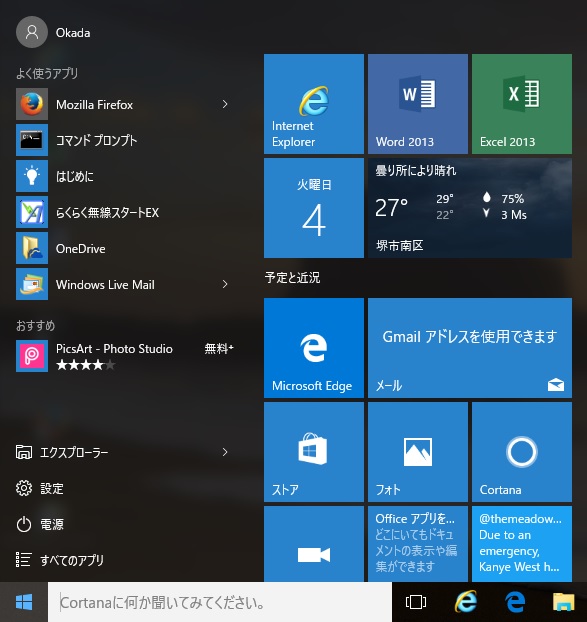Open コマンド プロンプト app icon
587x622 pixels.
click(x=32, y=140)
